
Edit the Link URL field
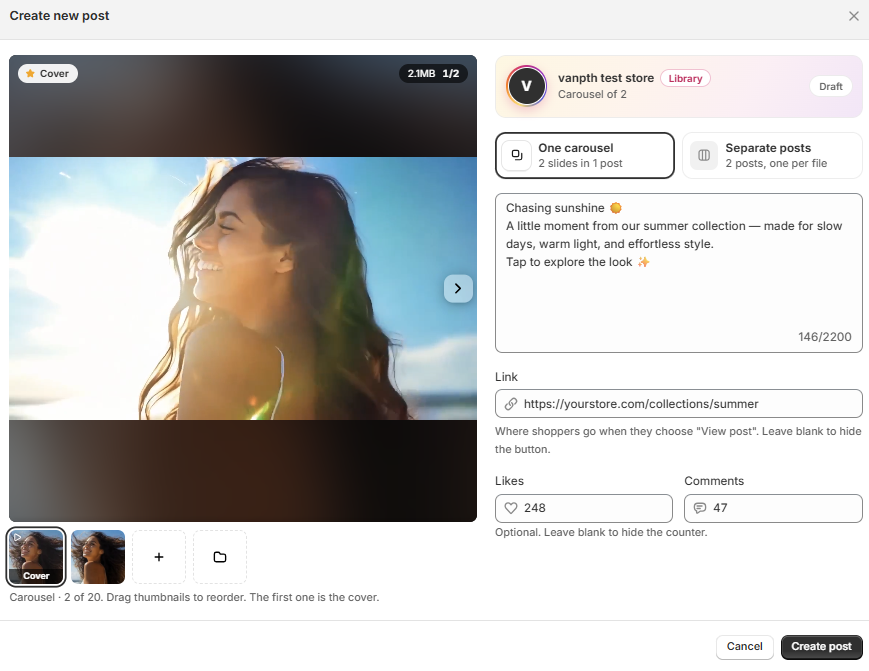click(679, 404)
